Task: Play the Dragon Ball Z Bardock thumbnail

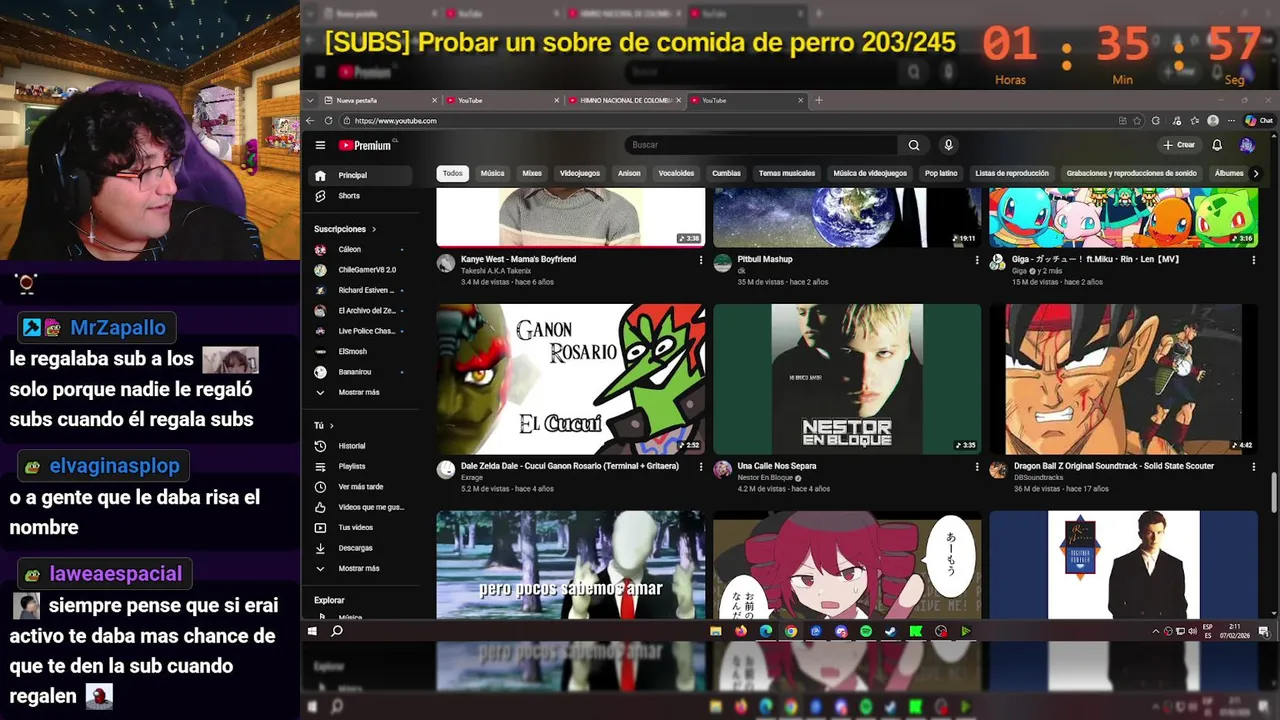Action: click(1124, 379)
